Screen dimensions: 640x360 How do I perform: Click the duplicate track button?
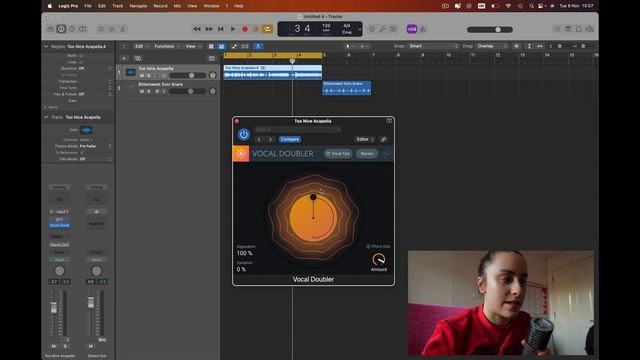pyautogui.click(x=138, y=59)
